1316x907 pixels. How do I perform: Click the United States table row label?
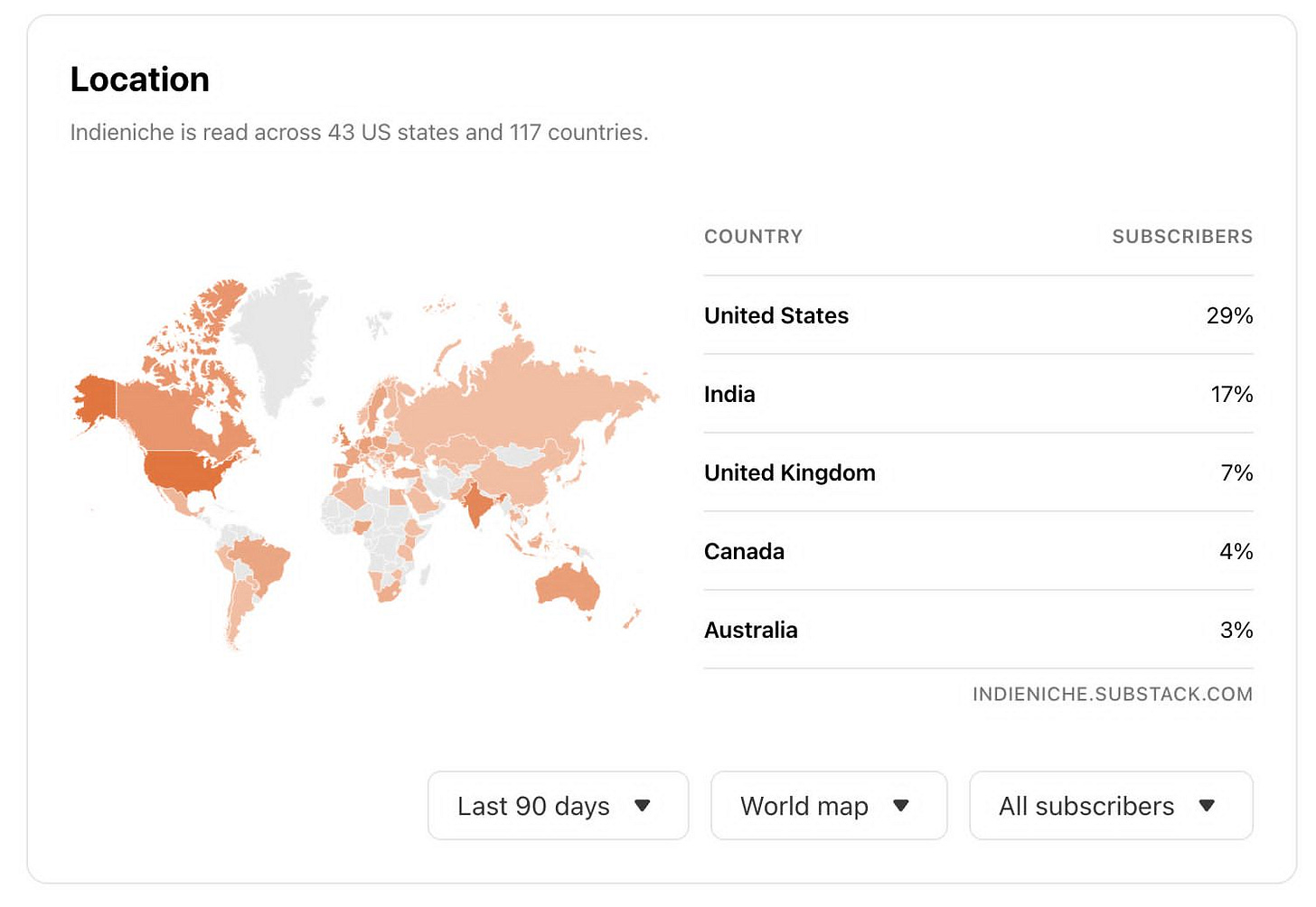click(776, 315)
